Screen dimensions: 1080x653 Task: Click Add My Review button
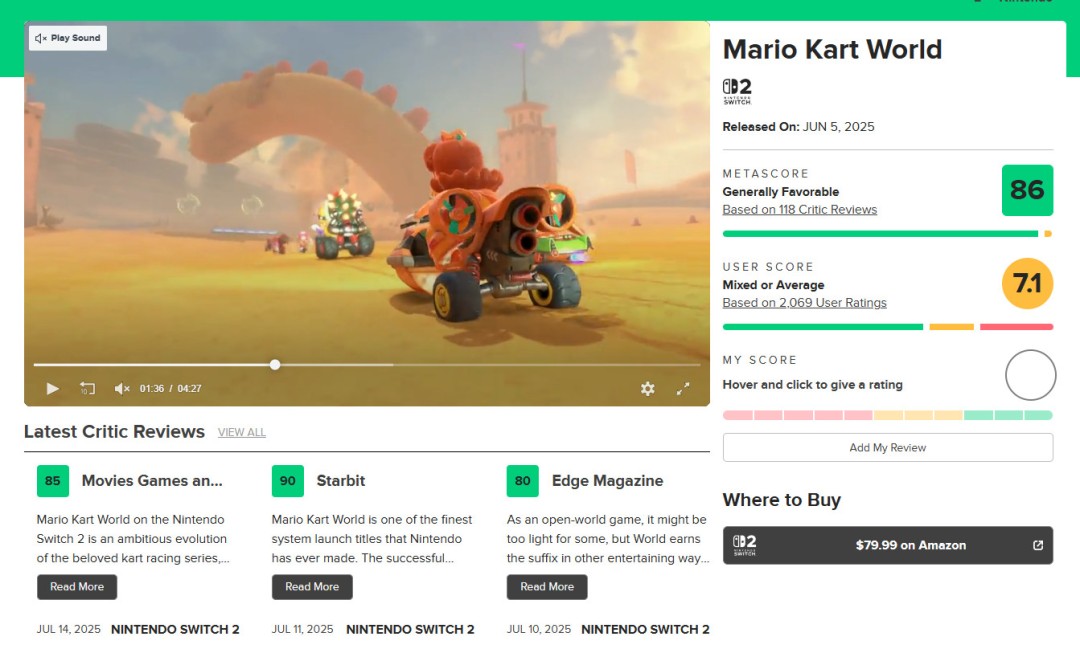point(887,447)
